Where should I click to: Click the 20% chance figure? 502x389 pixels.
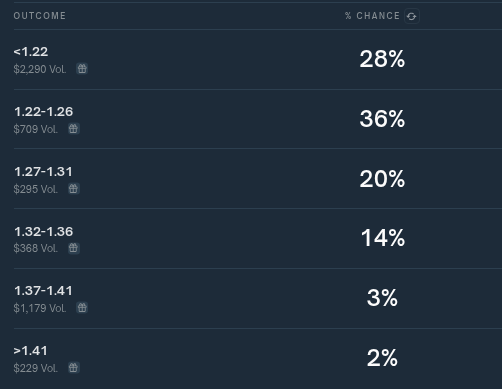coord(382,179)
